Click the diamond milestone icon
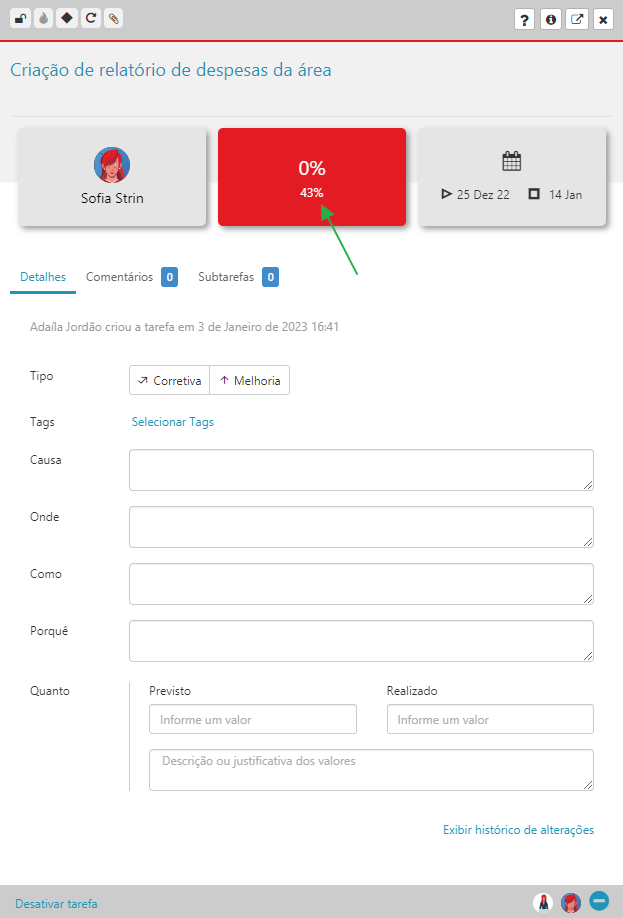 67,18
